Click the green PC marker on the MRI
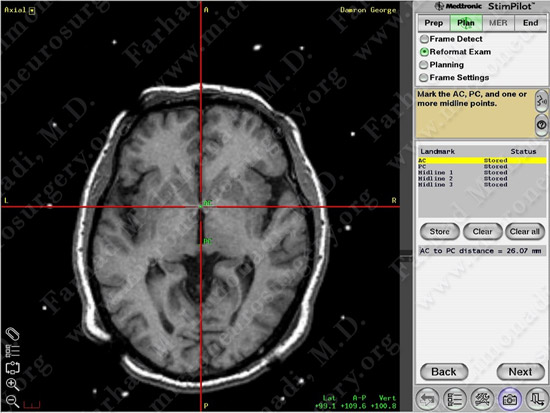This screenshot has width=550, height=413. 208,241
